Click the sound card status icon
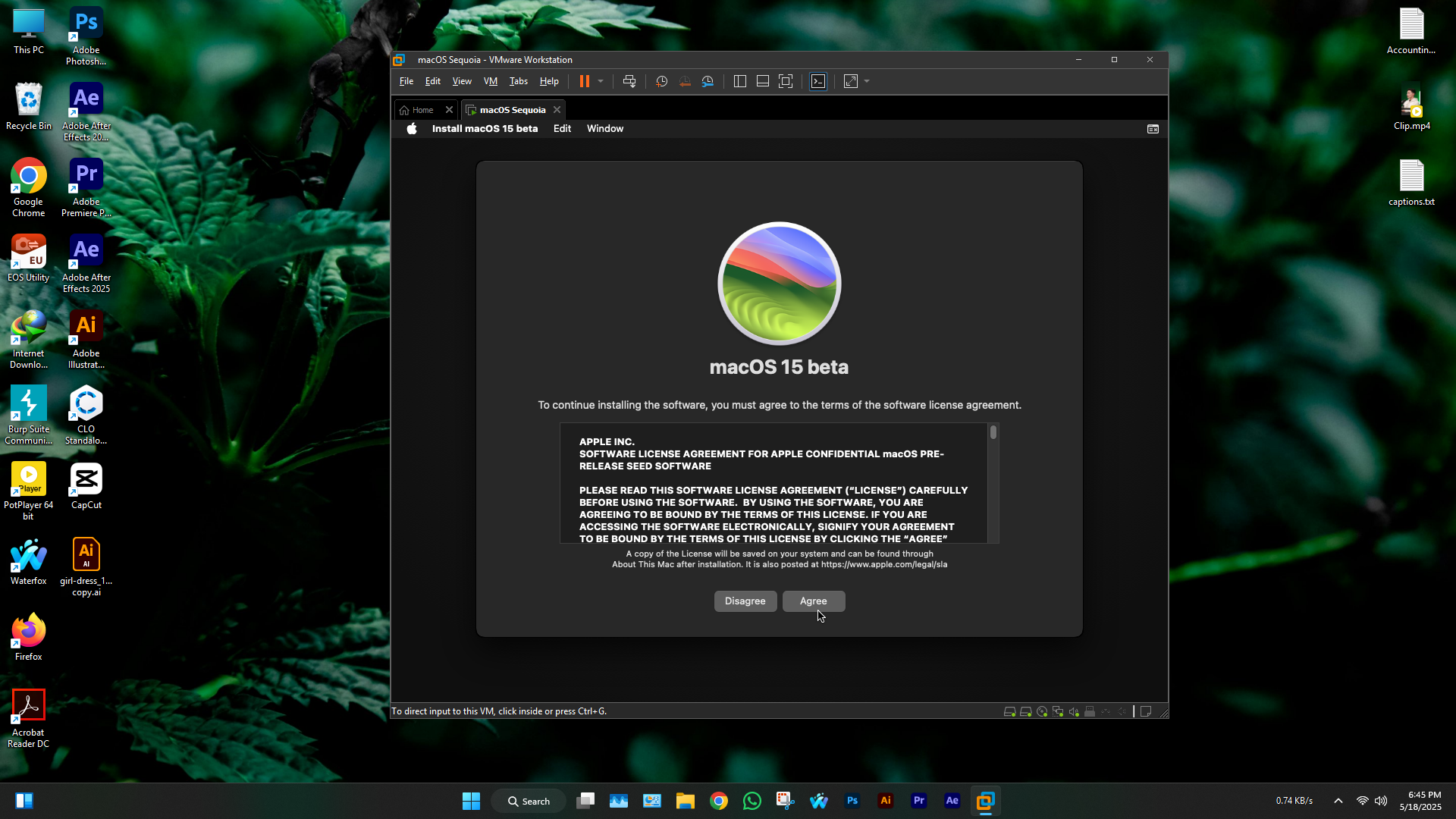Viewport: 1456px width, 819px height. [1074, 711]
